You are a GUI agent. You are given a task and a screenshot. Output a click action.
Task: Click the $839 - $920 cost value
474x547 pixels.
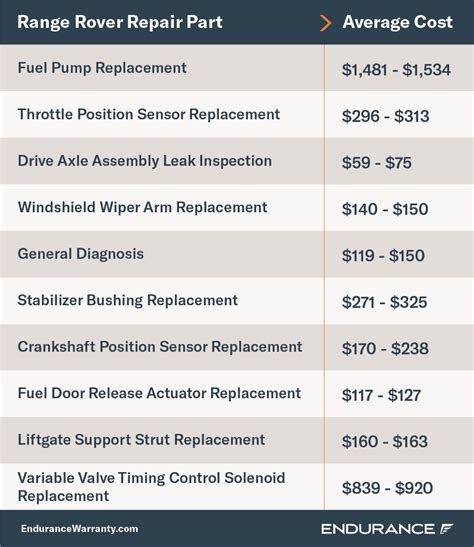[387, 488]
